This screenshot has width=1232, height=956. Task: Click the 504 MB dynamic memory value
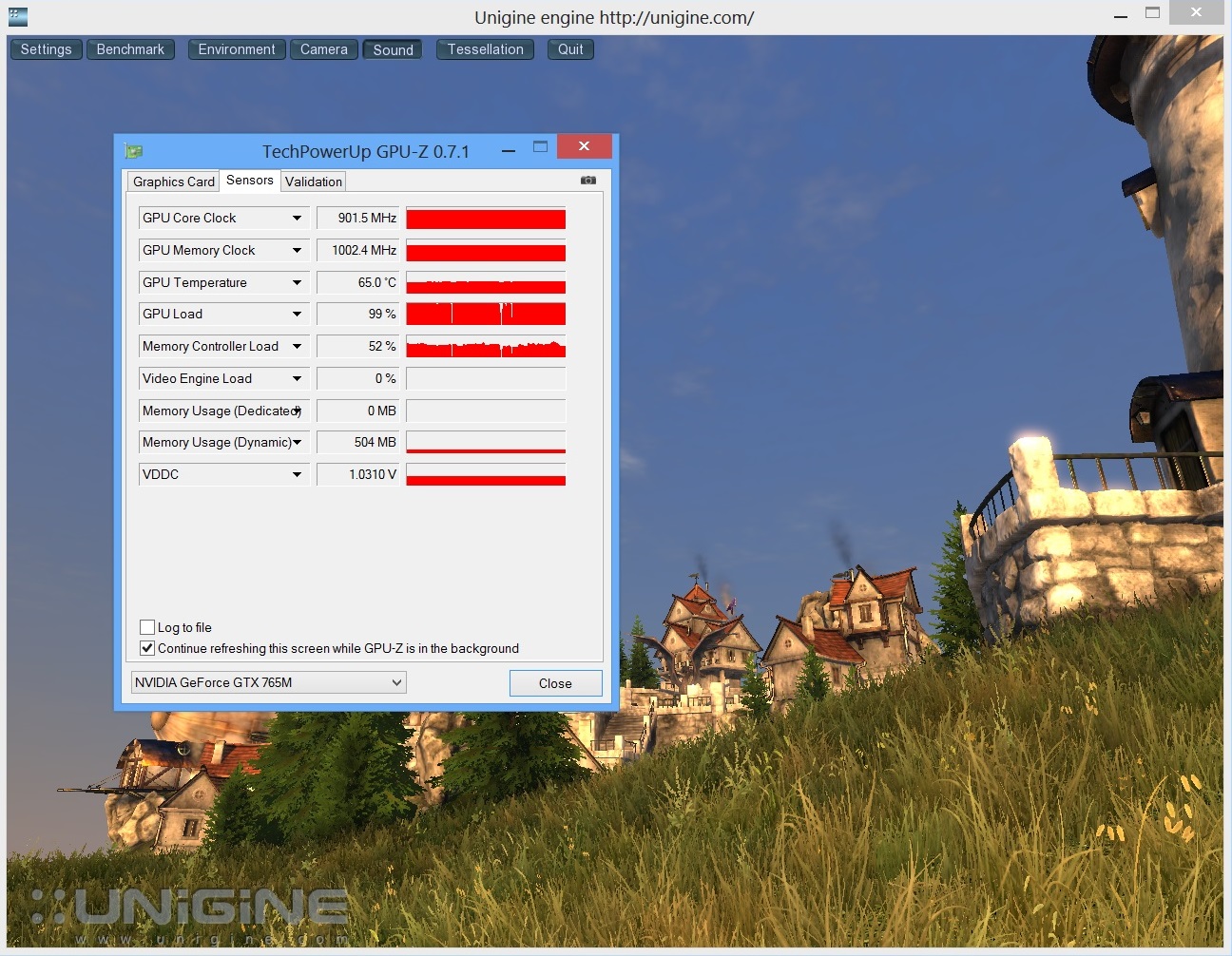pyautogui.click(x=358, y=443)
